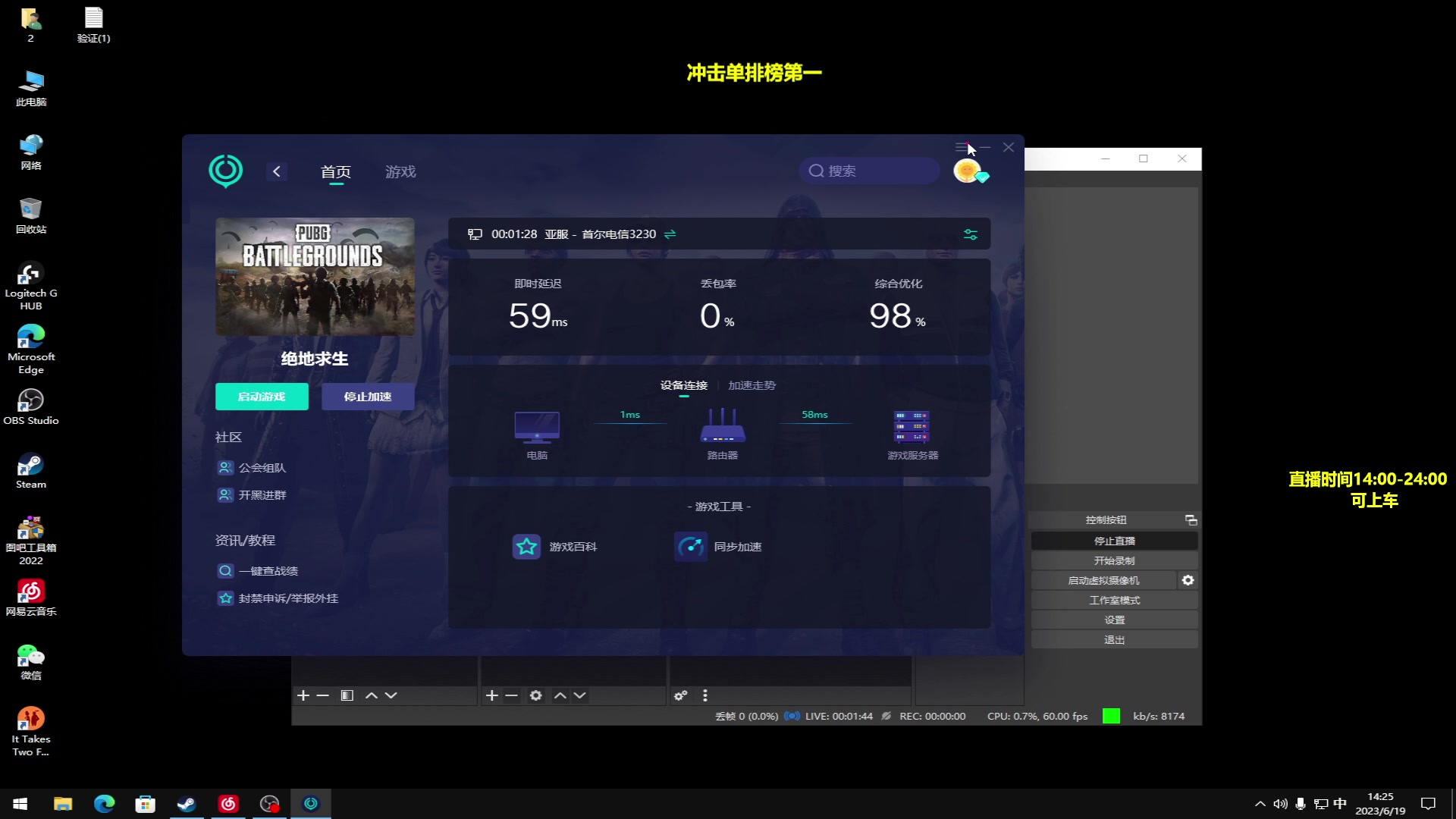Switch to the 游戏 (Games) tab

coord(400,171)
